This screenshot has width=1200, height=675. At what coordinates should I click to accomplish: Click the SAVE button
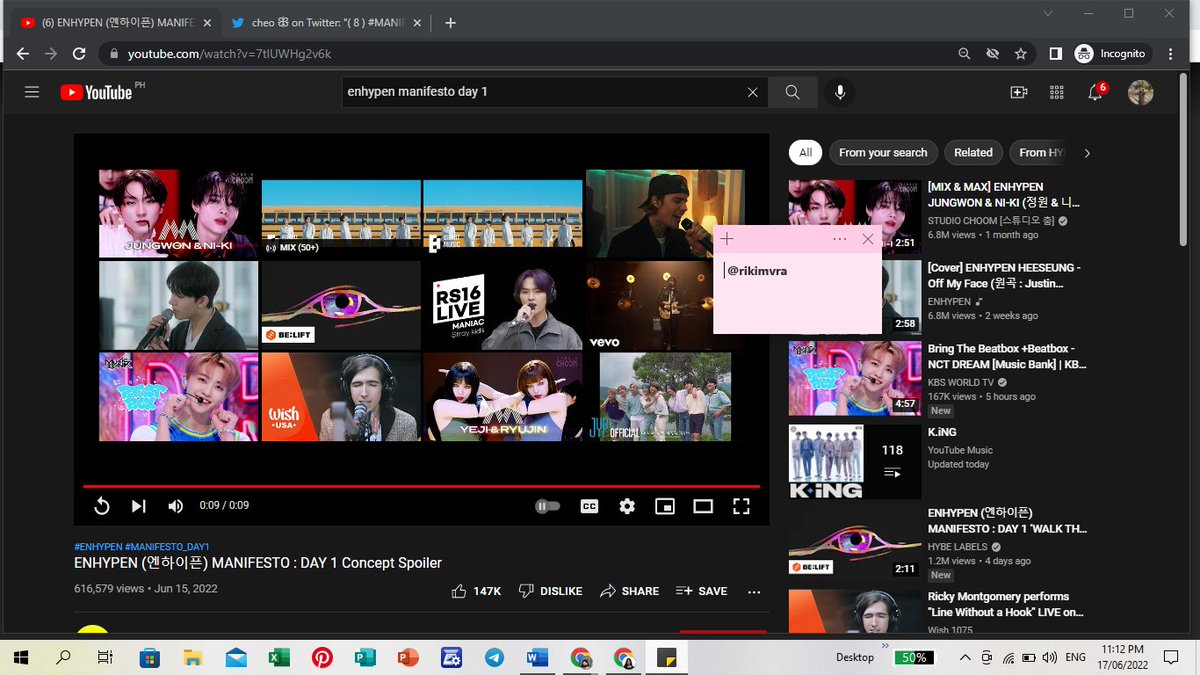click(702, 591)
